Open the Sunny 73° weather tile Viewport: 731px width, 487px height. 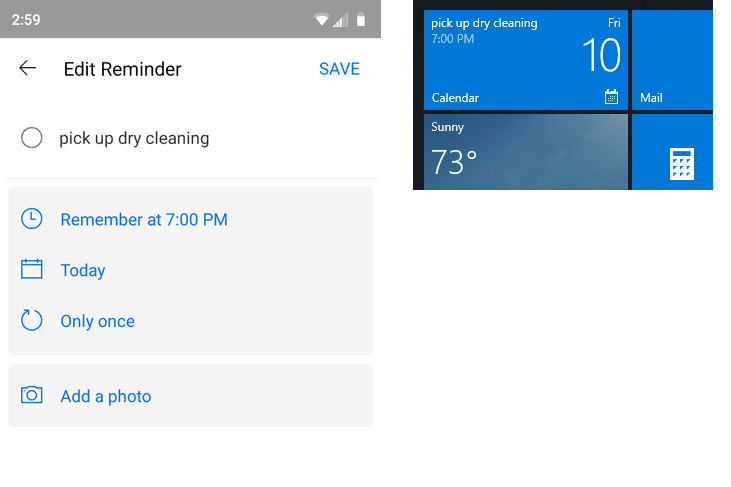525,152
